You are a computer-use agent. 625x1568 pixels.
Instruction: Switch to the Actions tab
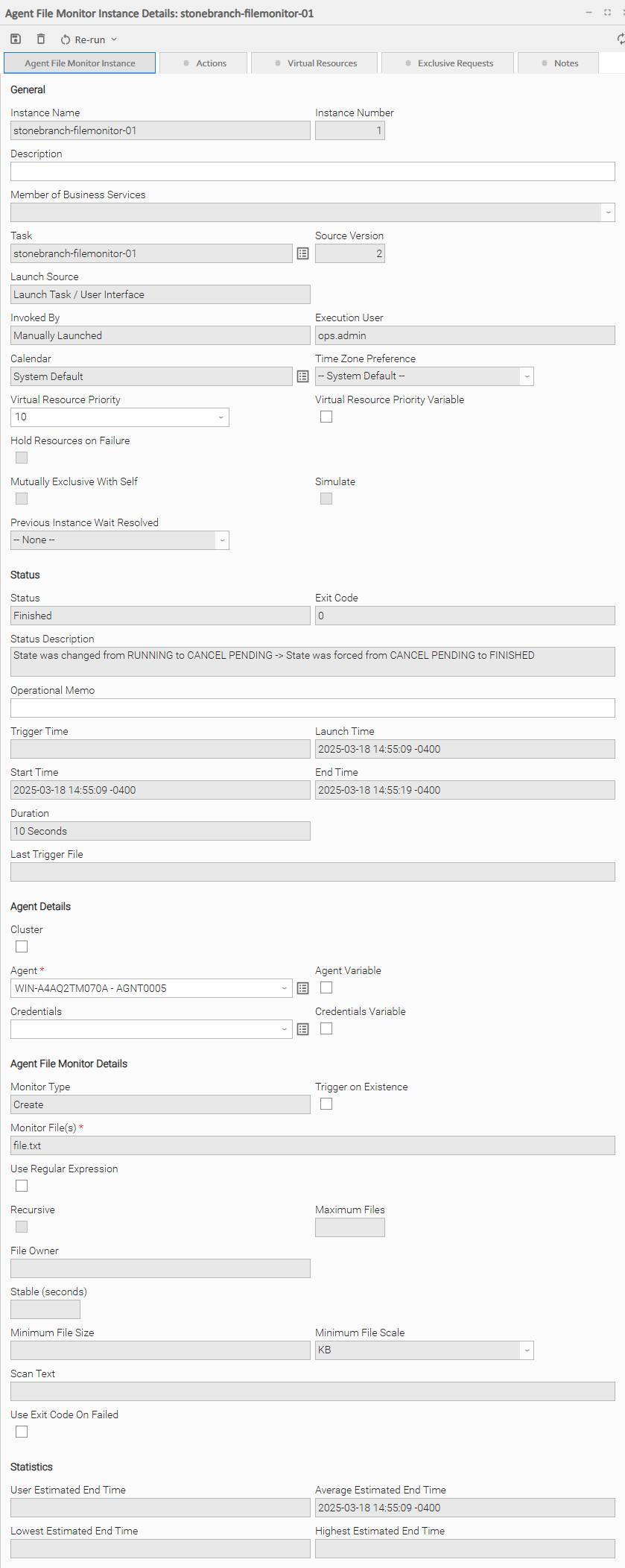tap(204, 63)
